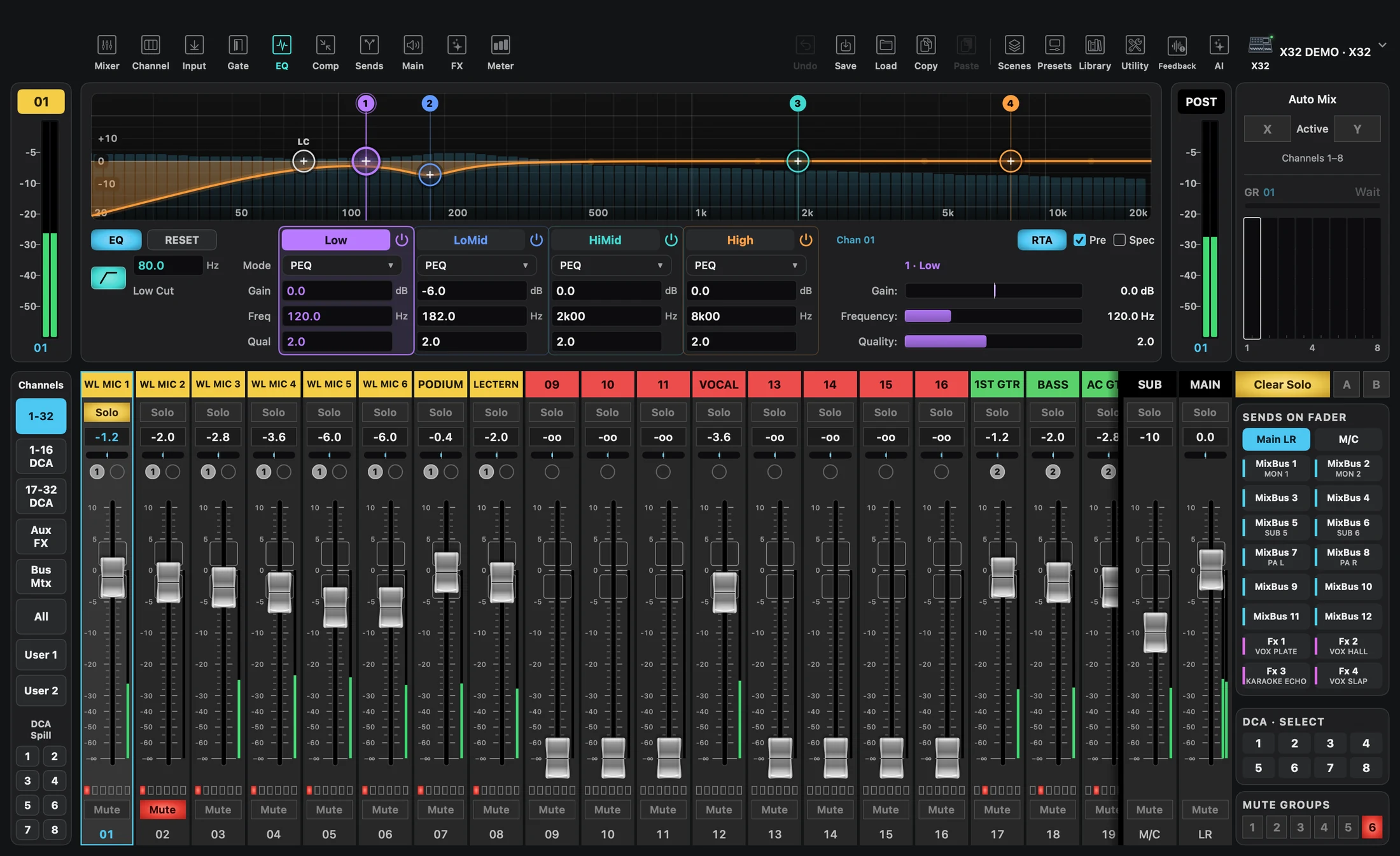Screen dimensions: 1400x856
Task: Open the LoMid band PEQ dropdown
Action: [477, 265]
